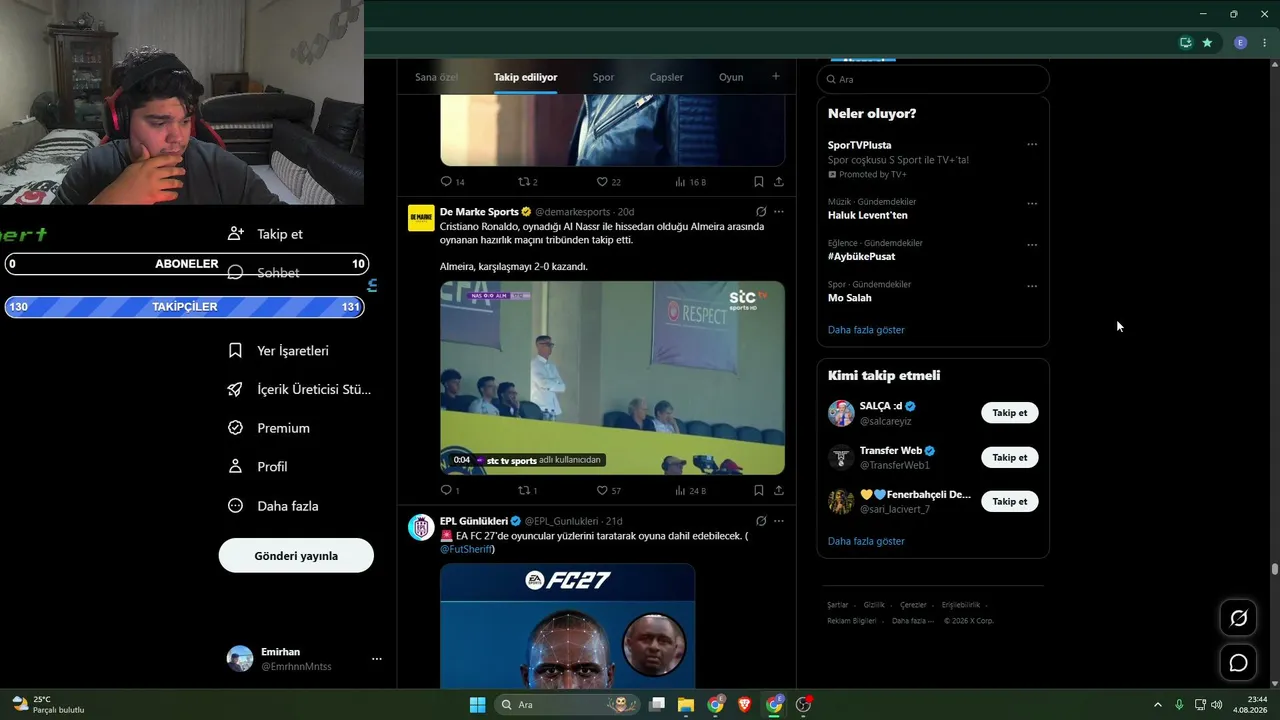Open options for SporTVPlusta promoted trend
Image resolution: width=1280 pixels, height=720 pixels.
point(1032,145)
